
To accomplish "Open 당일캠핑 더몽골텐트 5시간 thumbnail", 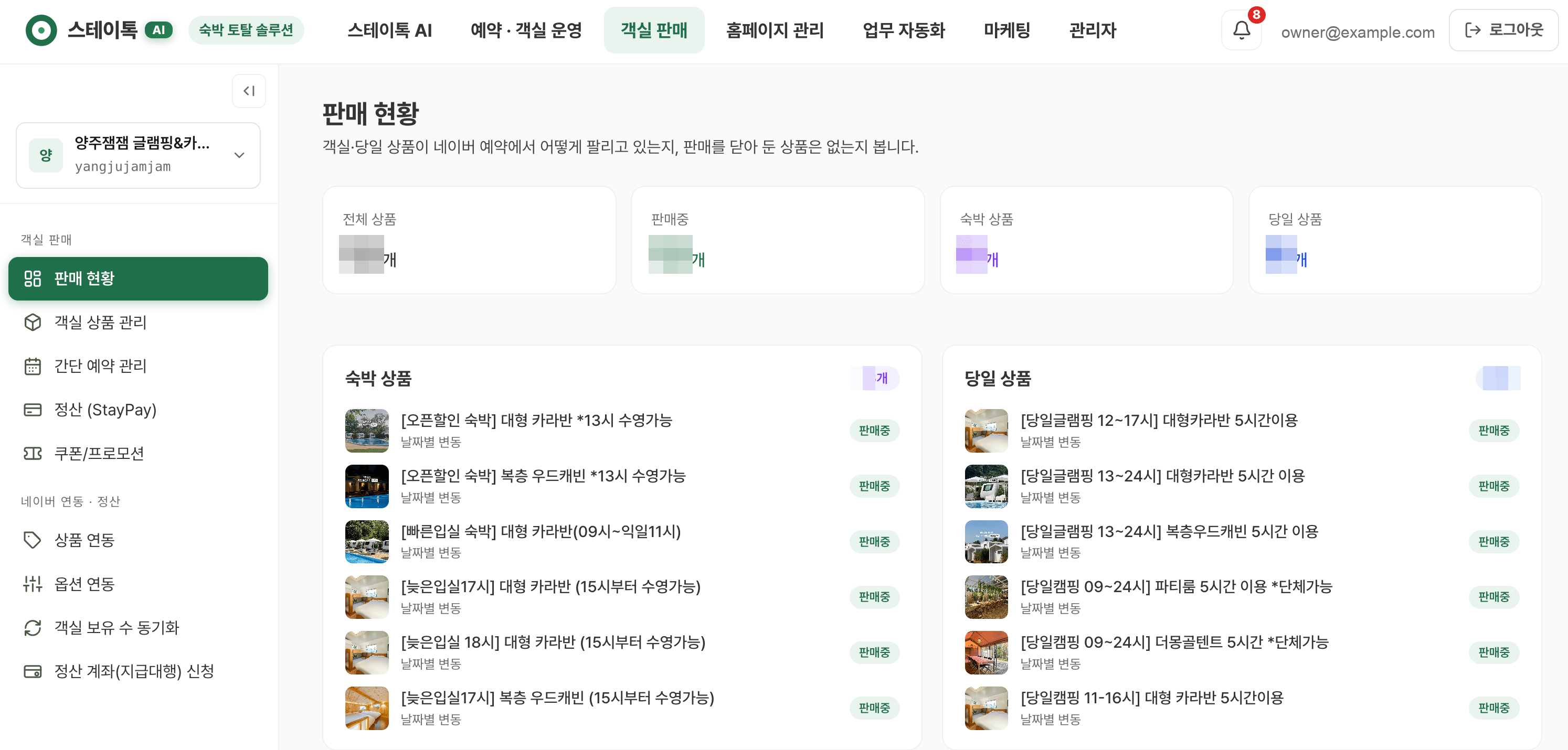I will (986, 652).
